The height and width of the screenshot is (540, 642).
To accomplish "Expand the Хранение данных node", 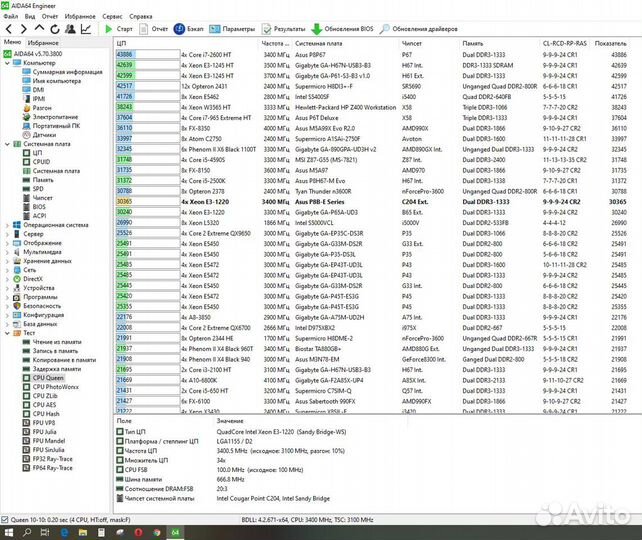I will pos(7,261).
